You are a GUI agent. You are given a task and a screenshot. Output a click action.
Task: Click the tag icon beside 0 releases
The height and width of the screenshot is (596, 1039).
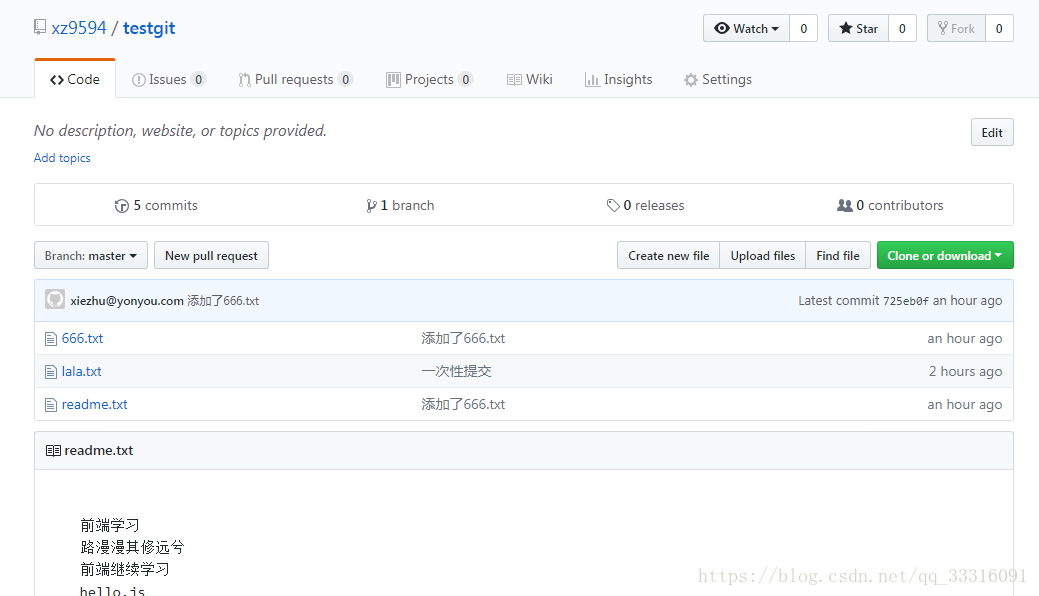[x=613, y=206]
